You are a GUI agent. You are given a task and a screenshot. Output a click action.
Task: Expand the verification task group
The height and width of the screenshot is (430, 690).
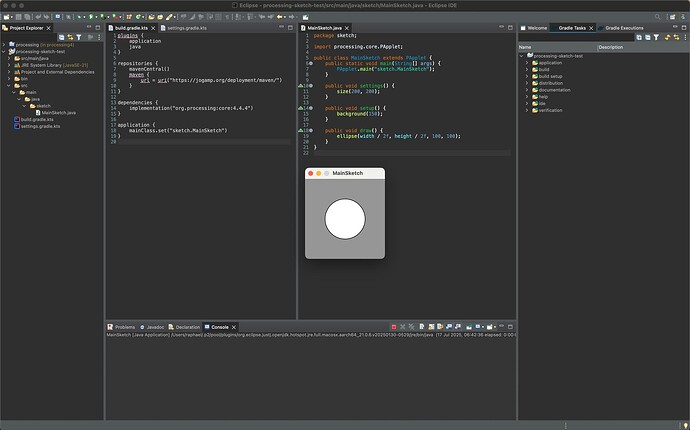pyautogui.click(x=527, y=110)
